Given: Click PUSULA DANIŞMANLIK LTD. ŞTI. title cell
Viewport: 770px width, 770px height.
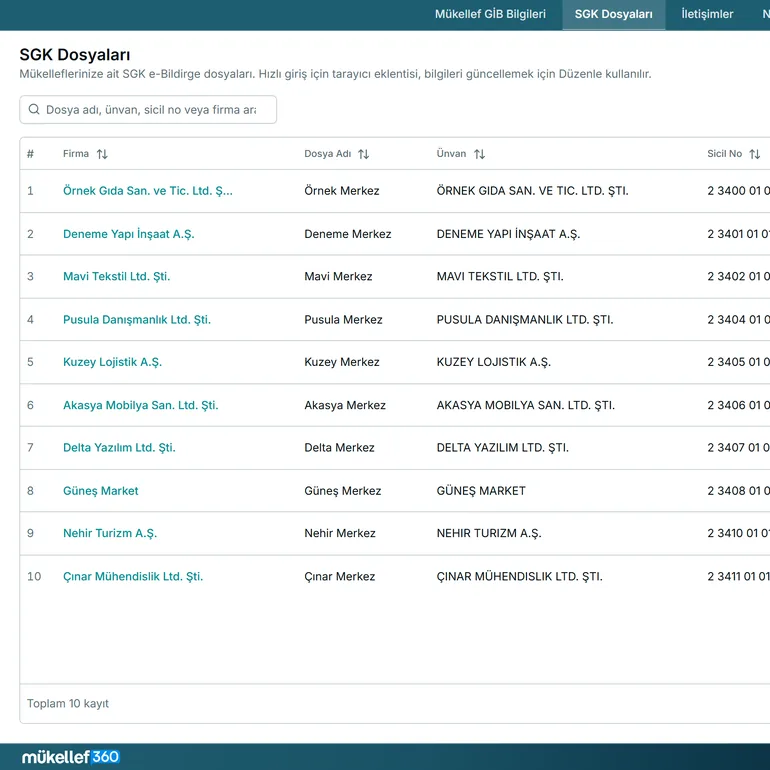Looking at the screenshot, I should [525, 319].
